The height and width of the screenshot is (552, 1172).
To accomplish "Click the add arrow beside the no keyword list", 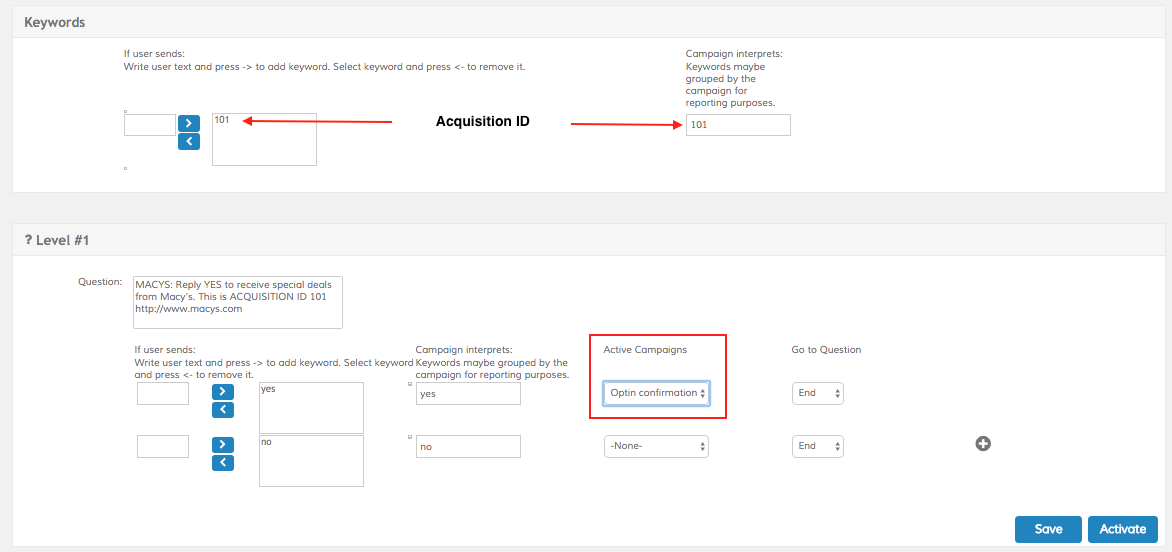I will (222, 444).
